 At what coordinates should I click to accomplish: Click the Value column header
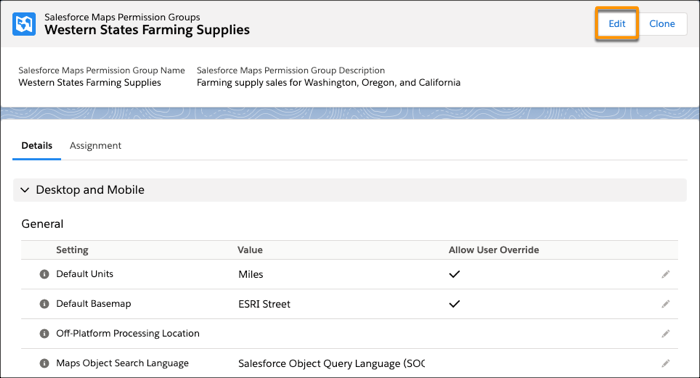pyautogui.click(x=250, y=250)
